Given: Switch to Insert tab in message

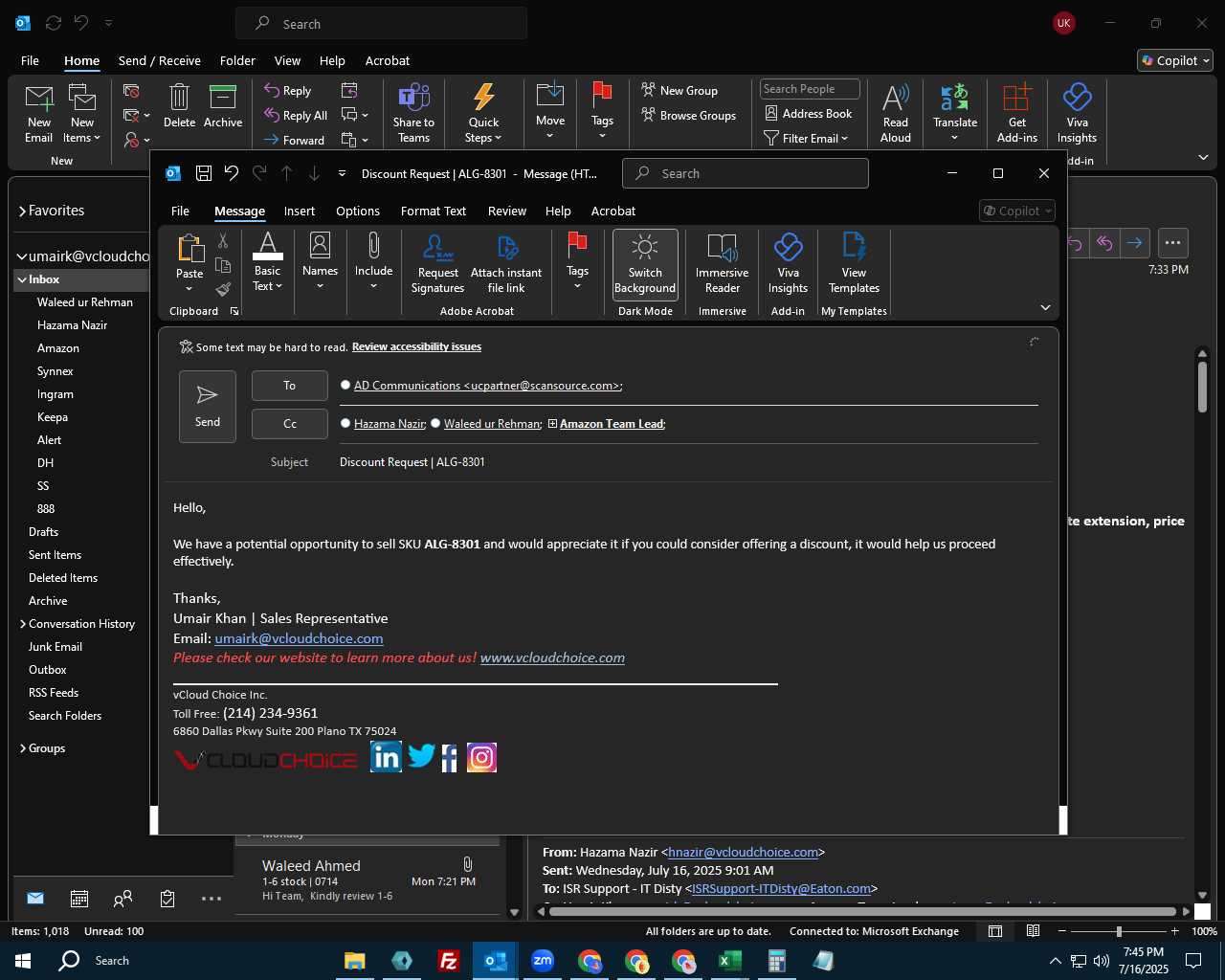Looking at the screenshot, I should click(x=300, y=211).
